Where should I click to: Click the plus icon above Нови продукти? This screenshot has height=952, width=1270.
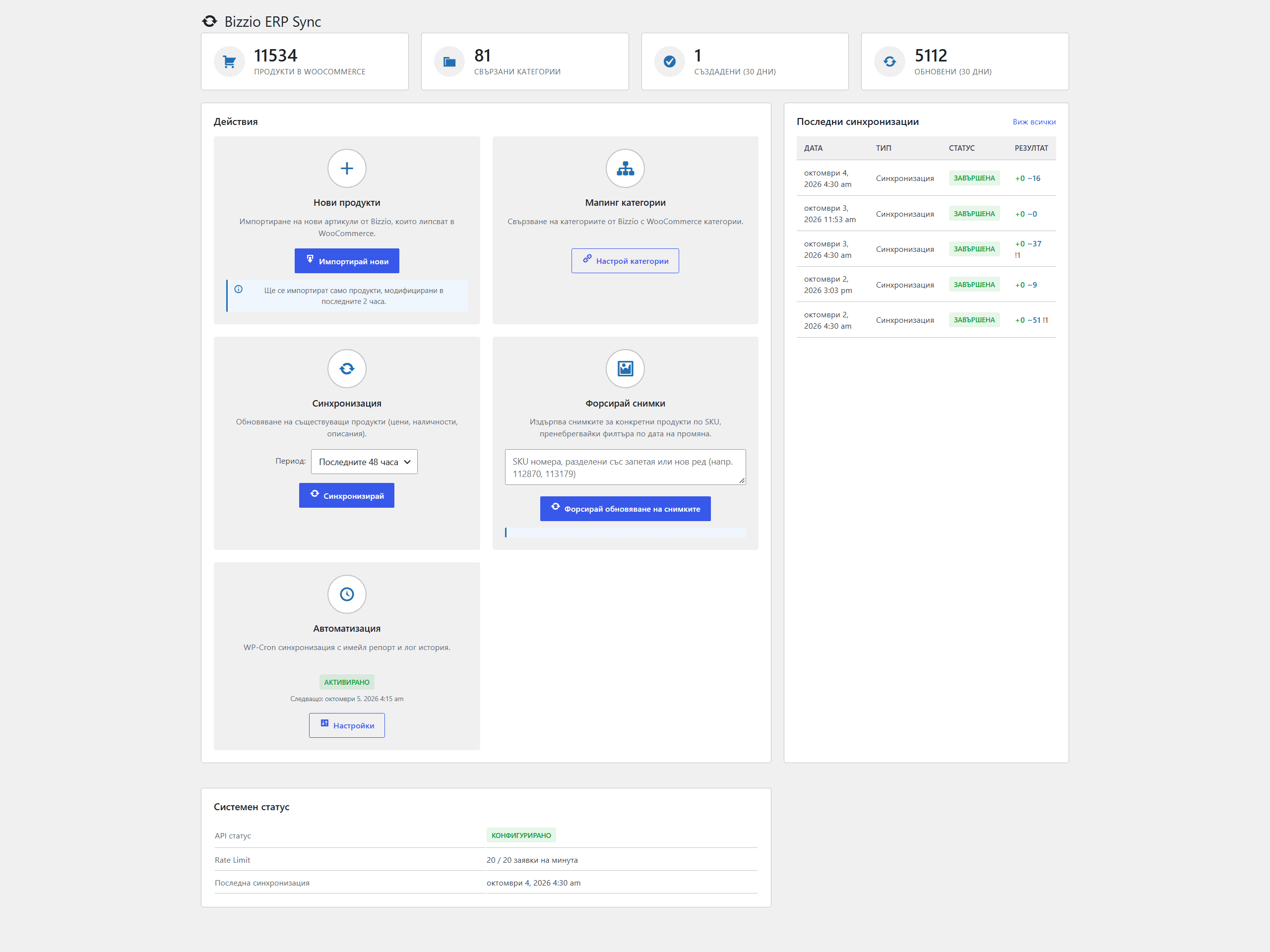(347, 168)
